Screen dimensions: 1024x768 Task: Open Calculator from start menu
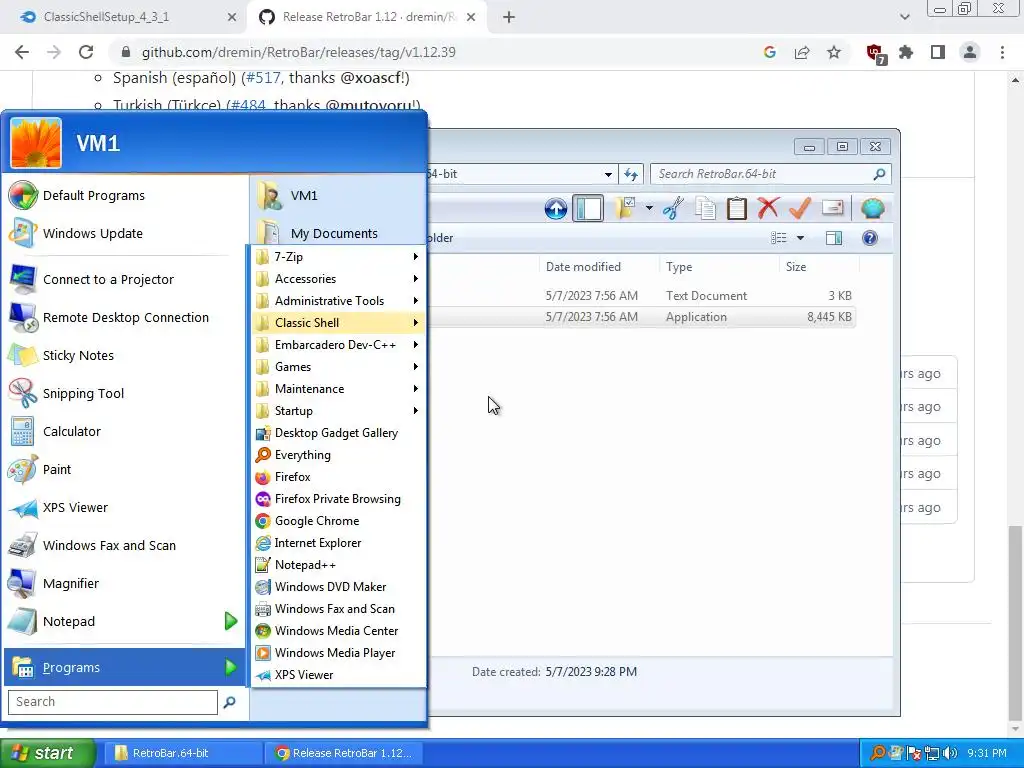[124, 431]
